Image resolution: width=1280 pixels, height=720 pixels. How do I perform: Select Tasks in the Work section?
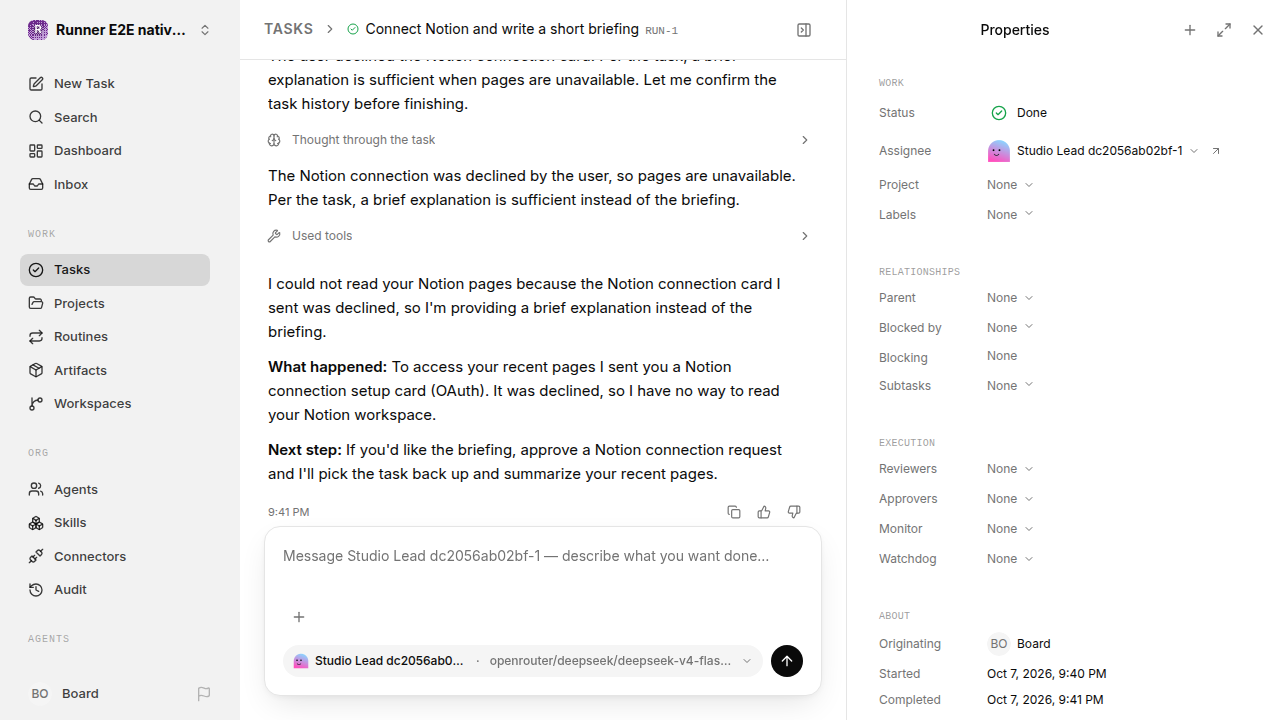click(115, 270)
